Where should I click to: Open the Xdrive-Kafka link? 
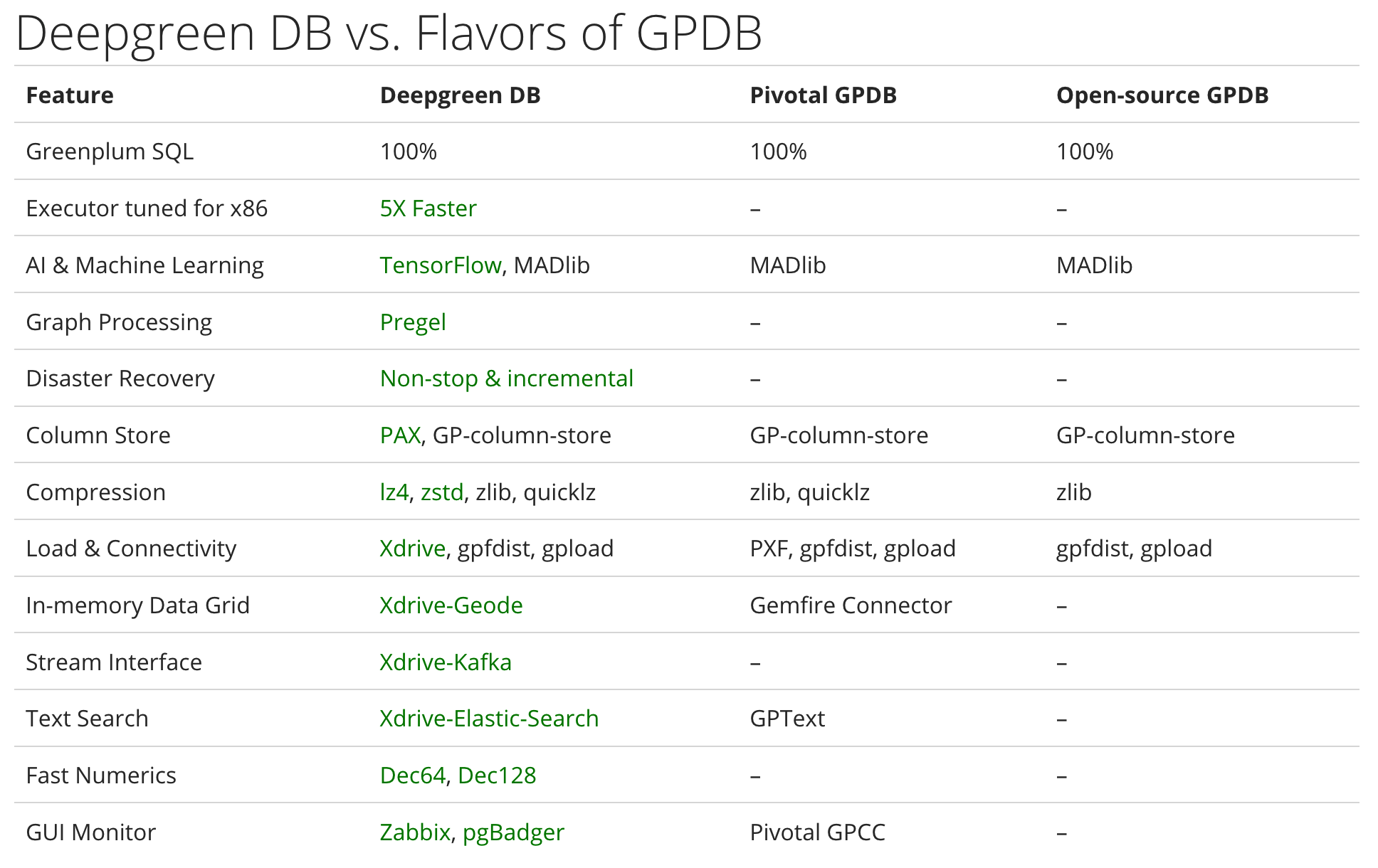pos(445,662)
